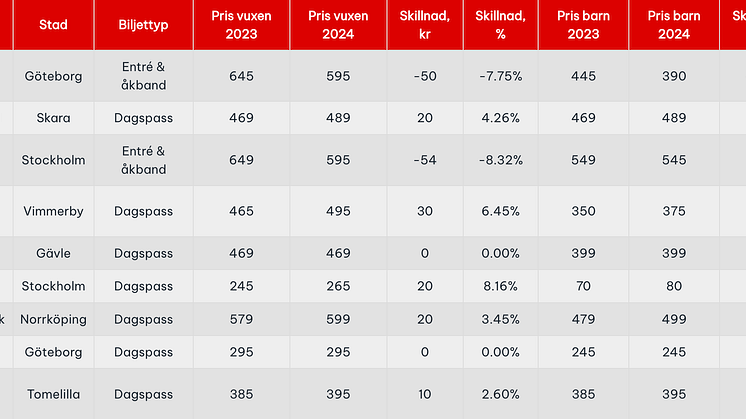Image resolution: width=746 pixels, height=419 pixels.
Task: Select the Pris vuxen 2024 header
Action: click(x=338, y=24)
